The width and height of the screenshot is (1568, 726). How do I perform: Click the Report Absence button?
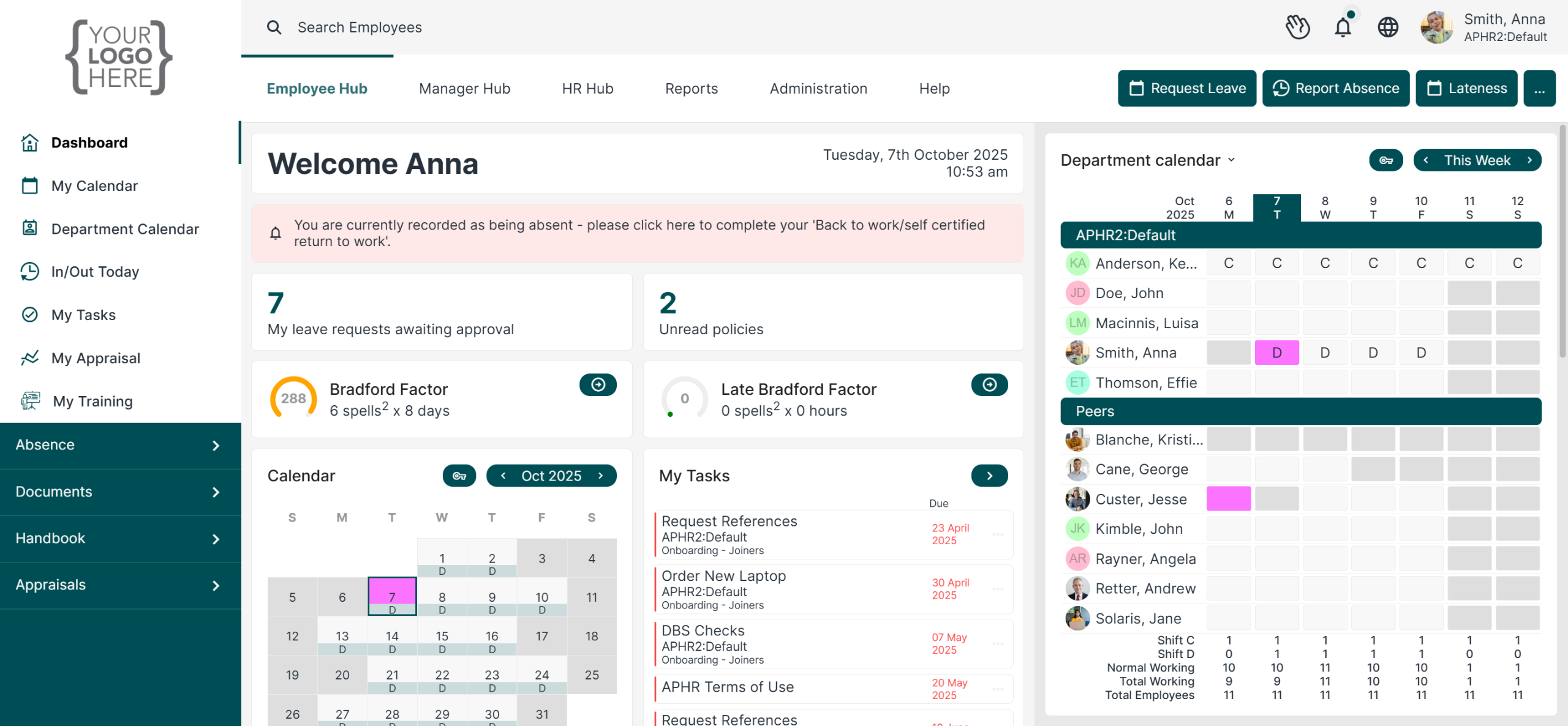[x=1335, y=89]
